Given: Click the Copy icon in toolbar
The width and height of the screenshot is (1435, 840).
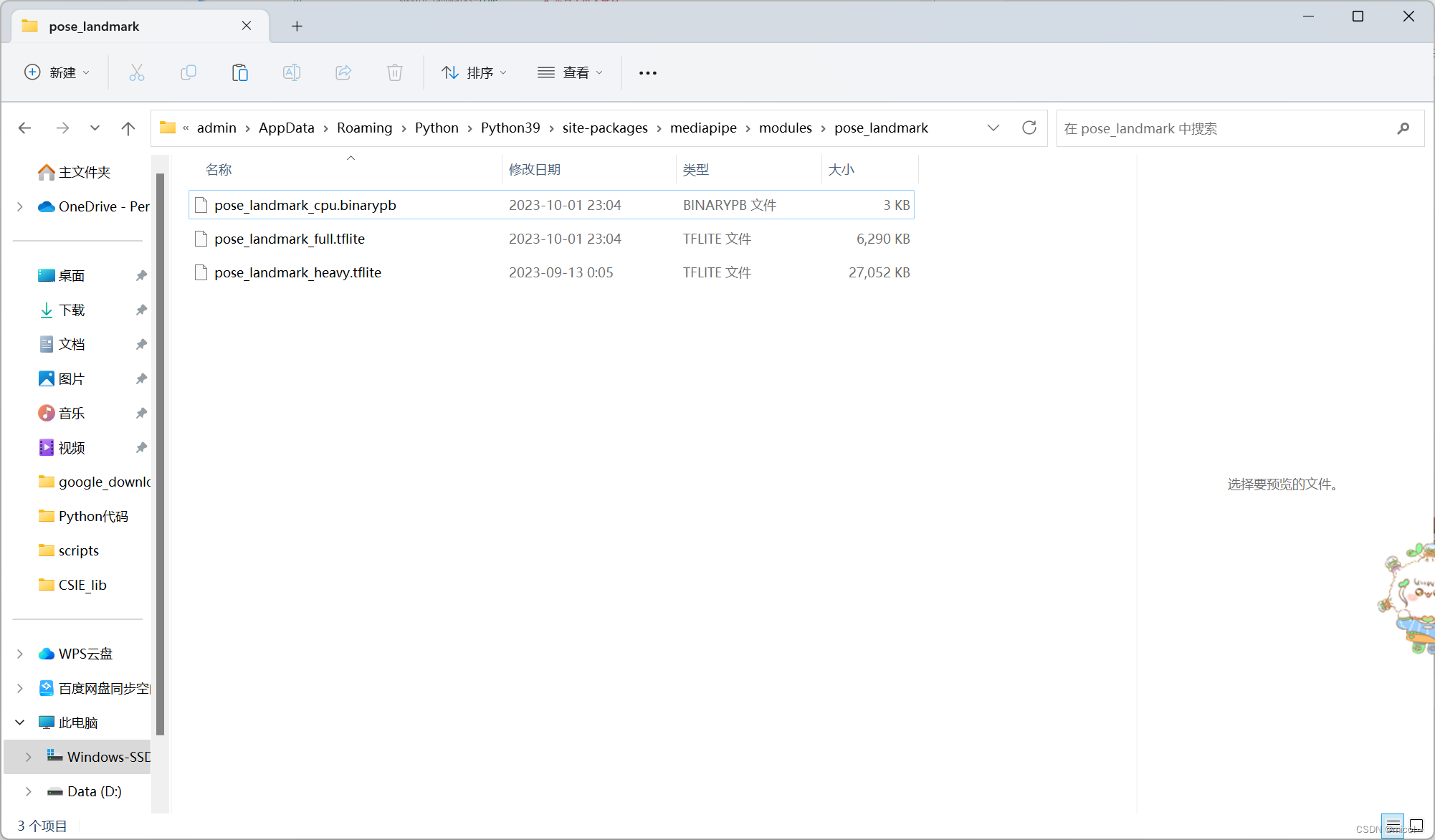Looking at the screenshot, I should coord(189,72).
